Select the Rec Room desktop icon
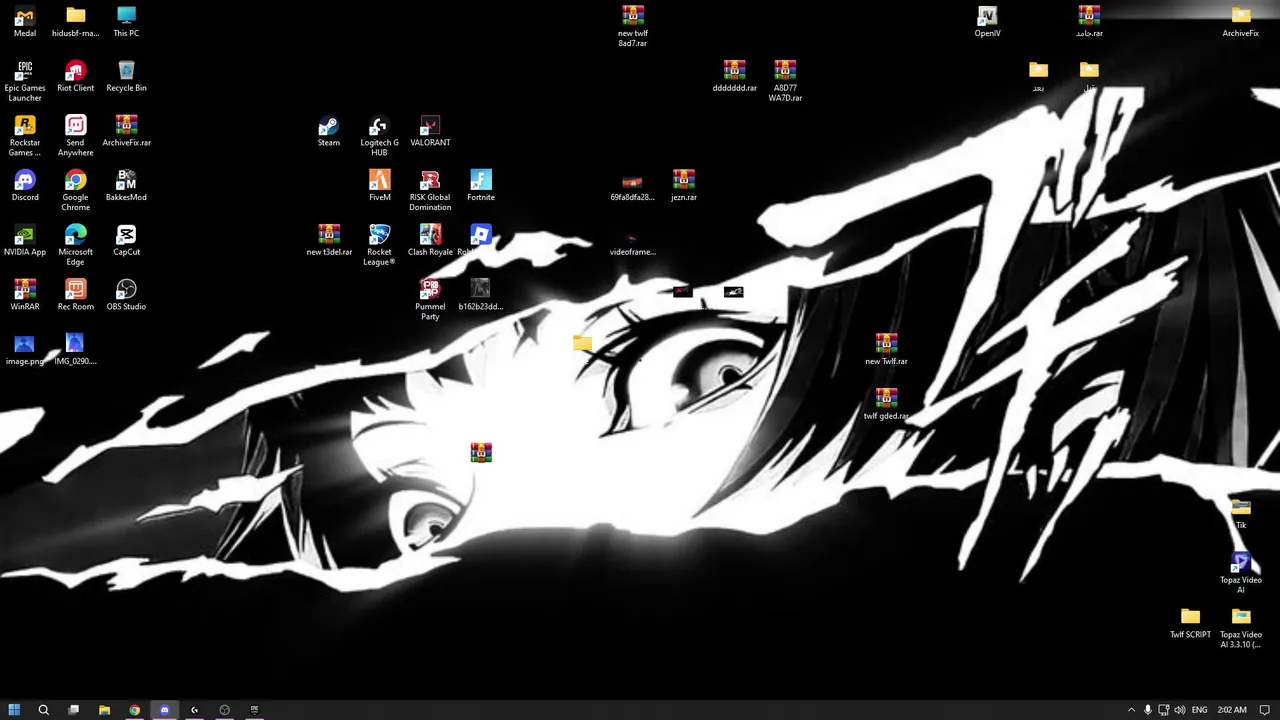Image resolution: width=1280 pixels, height=720 pixels. (75, 296)
